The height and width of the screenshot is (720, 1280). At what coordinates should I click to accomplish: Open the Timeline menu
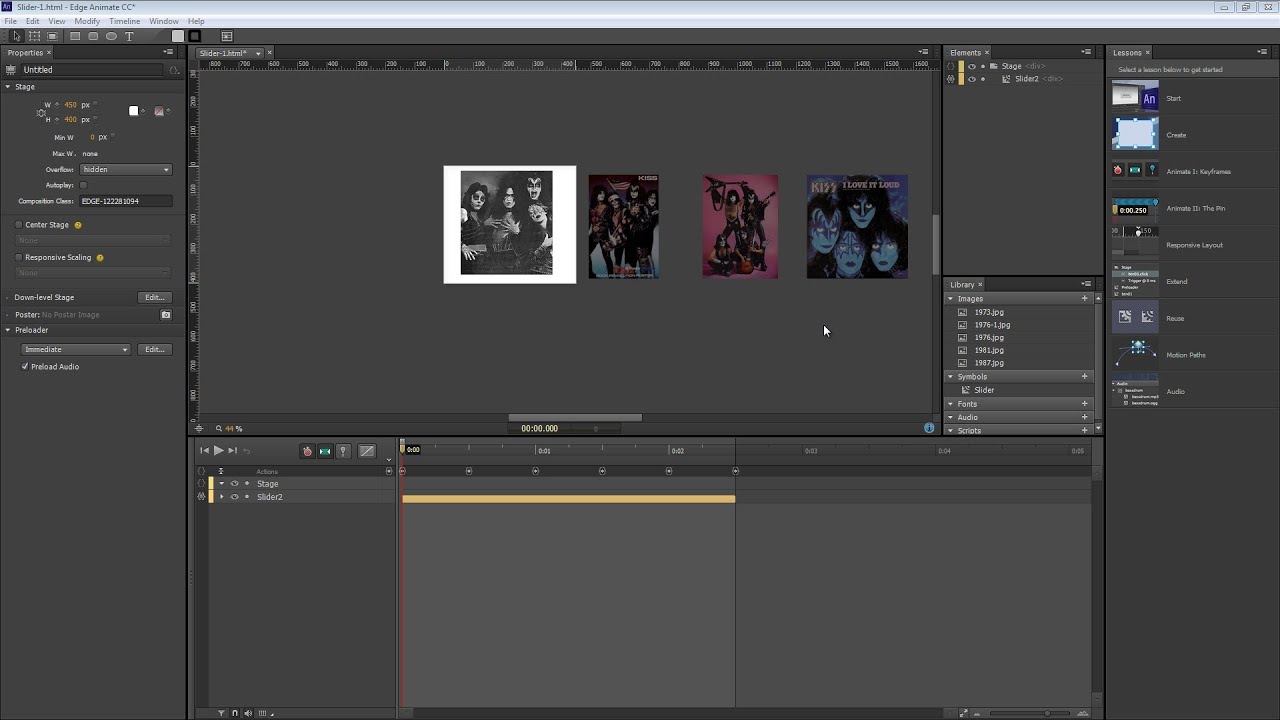click(124, 21)
